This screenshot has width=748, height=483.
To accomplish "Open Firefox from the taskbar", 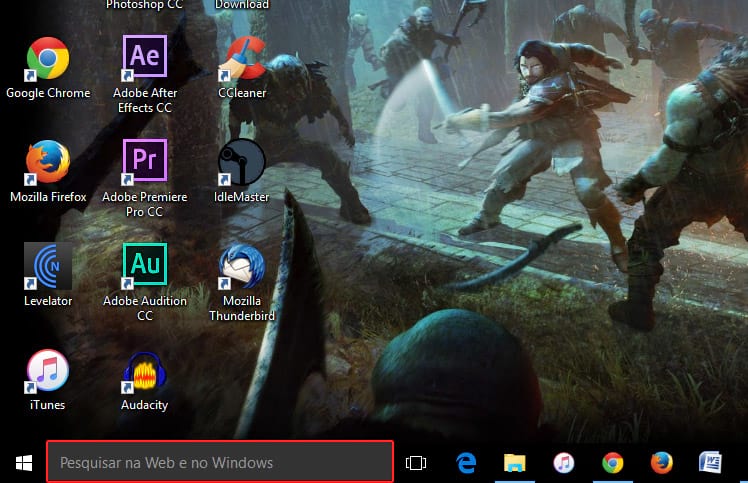I will tap(662, 463).
